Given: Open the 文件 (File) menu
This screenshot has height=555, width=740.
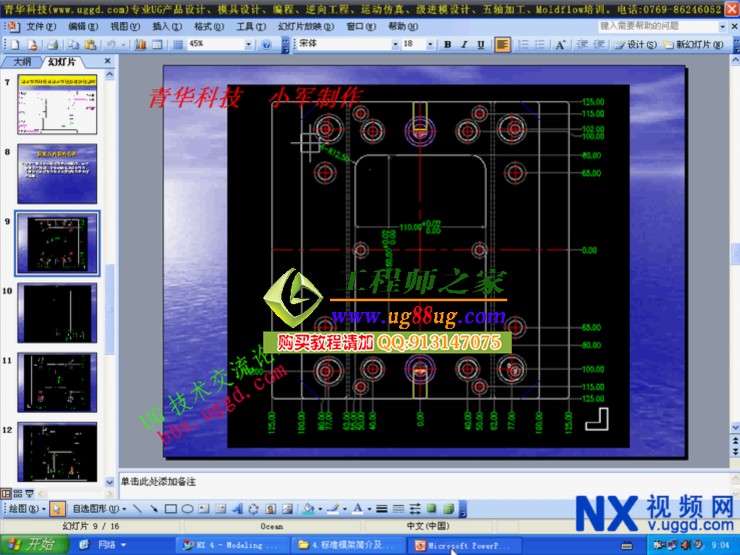Looking at the screenshot, I should 41,27.
